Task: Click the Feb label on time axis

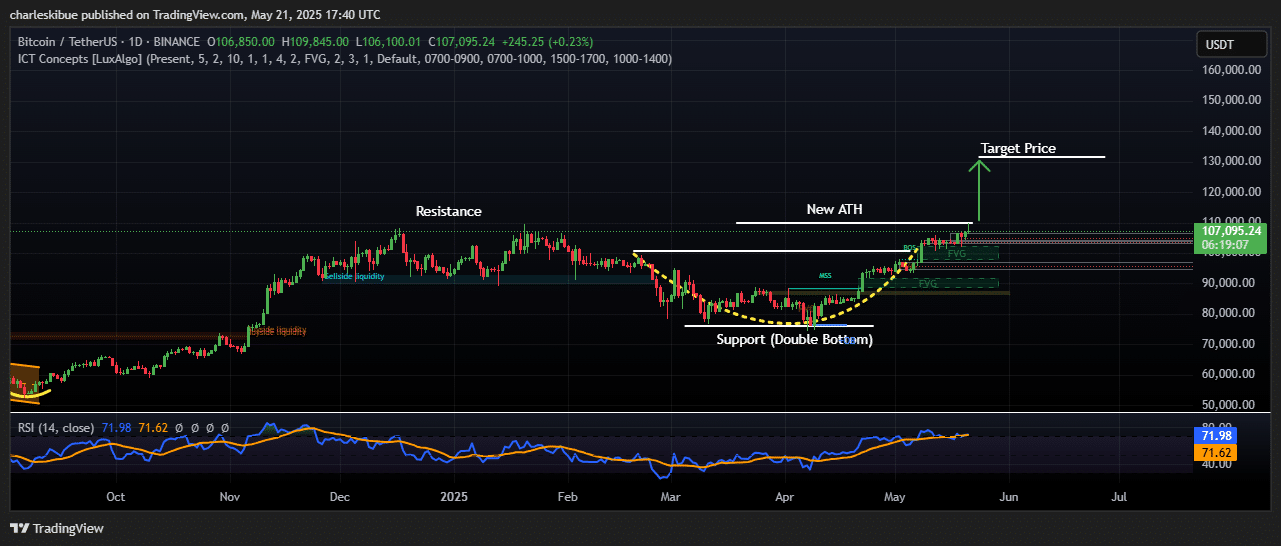Action: point(568,496)
